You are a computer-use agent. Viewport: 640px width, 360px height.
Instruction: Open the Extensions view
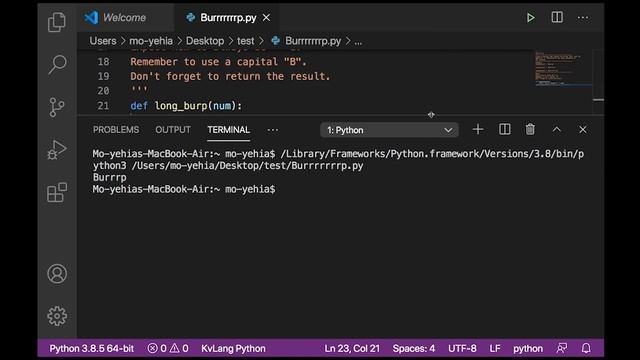57,192
